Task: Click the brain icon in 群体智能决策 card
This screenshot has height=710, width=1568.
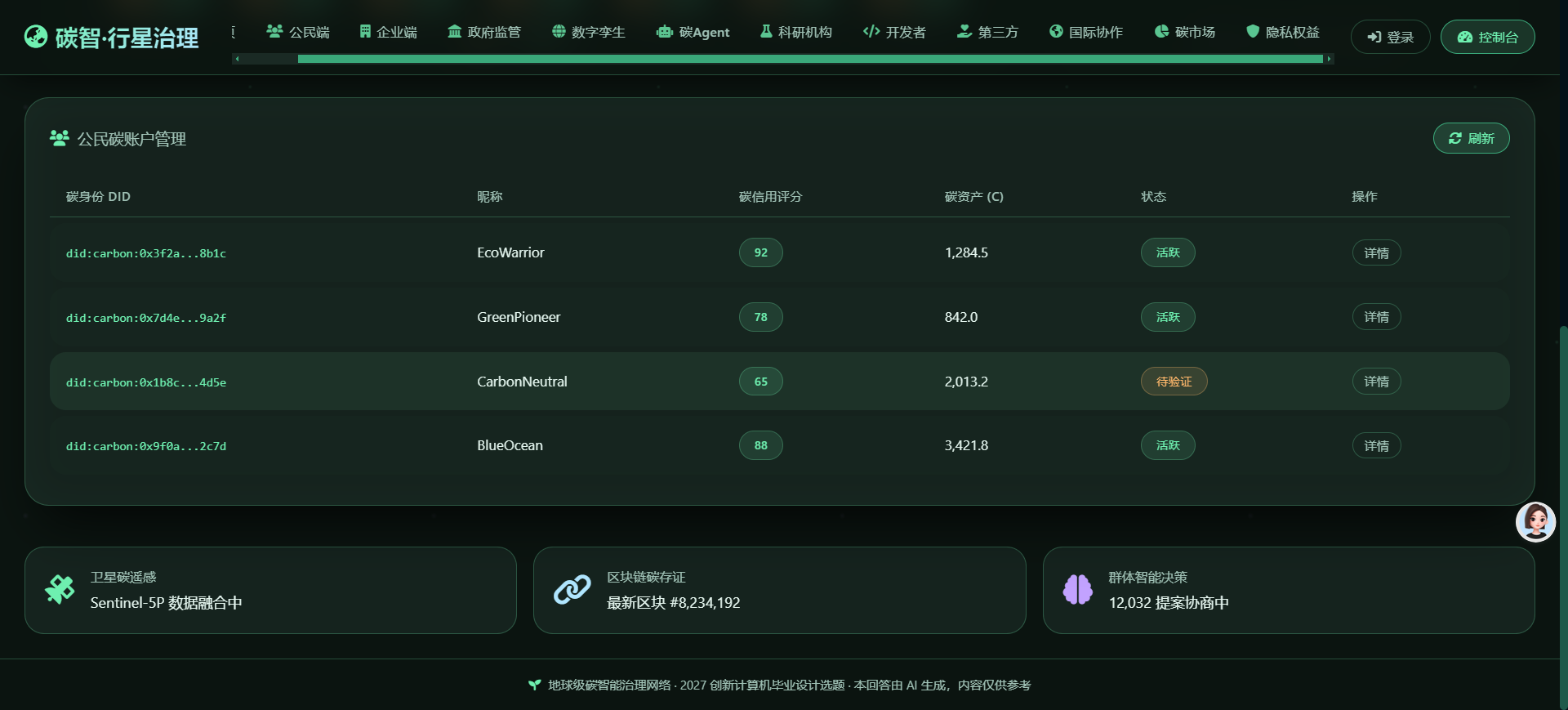Action: pos(1078,589)
